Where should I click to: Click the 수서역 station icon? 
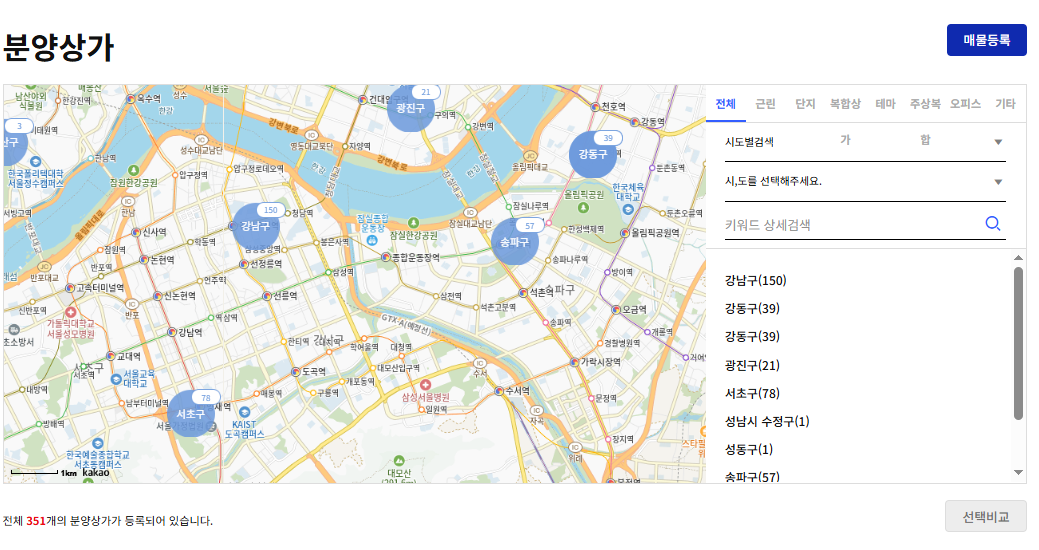tap(499, 391)
